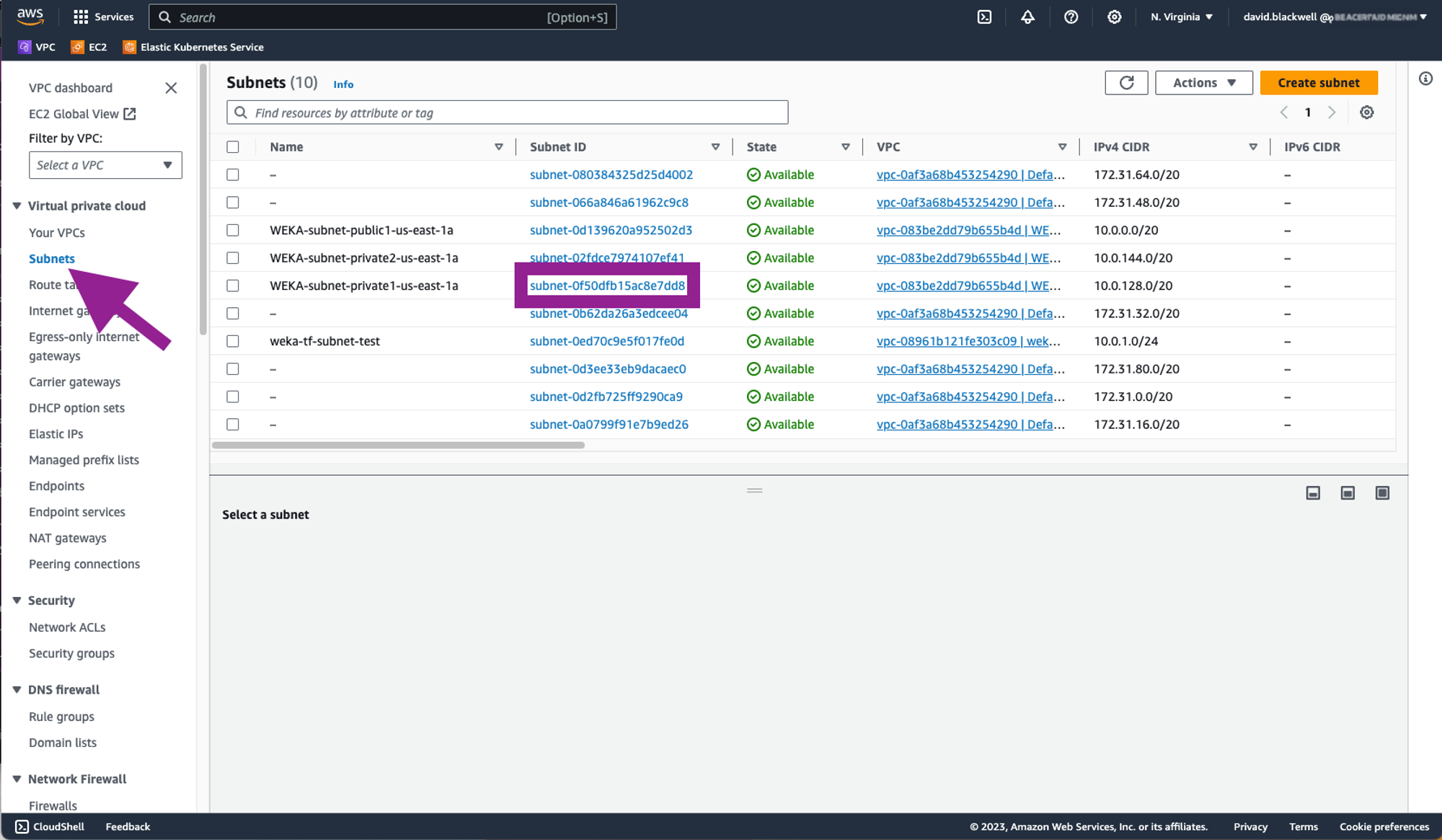Open the Actions dropdown

tap(1203, 83)
